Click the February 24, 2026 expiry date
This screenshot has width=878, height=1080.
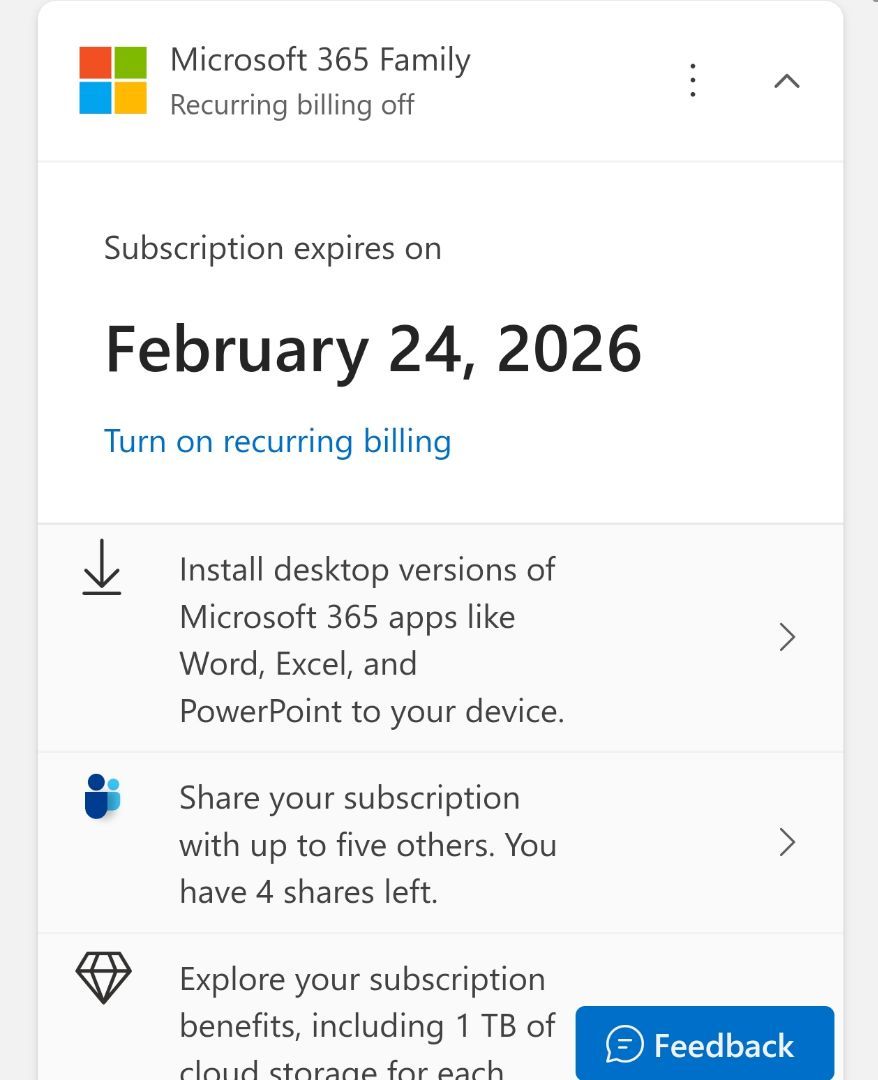(x=373, y=349)
